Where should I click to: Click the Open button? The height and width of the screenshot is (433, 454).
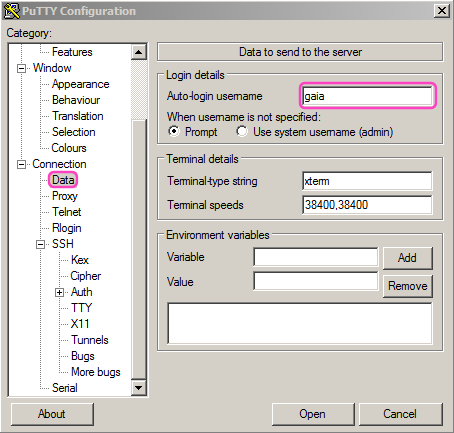click(313, 414)
